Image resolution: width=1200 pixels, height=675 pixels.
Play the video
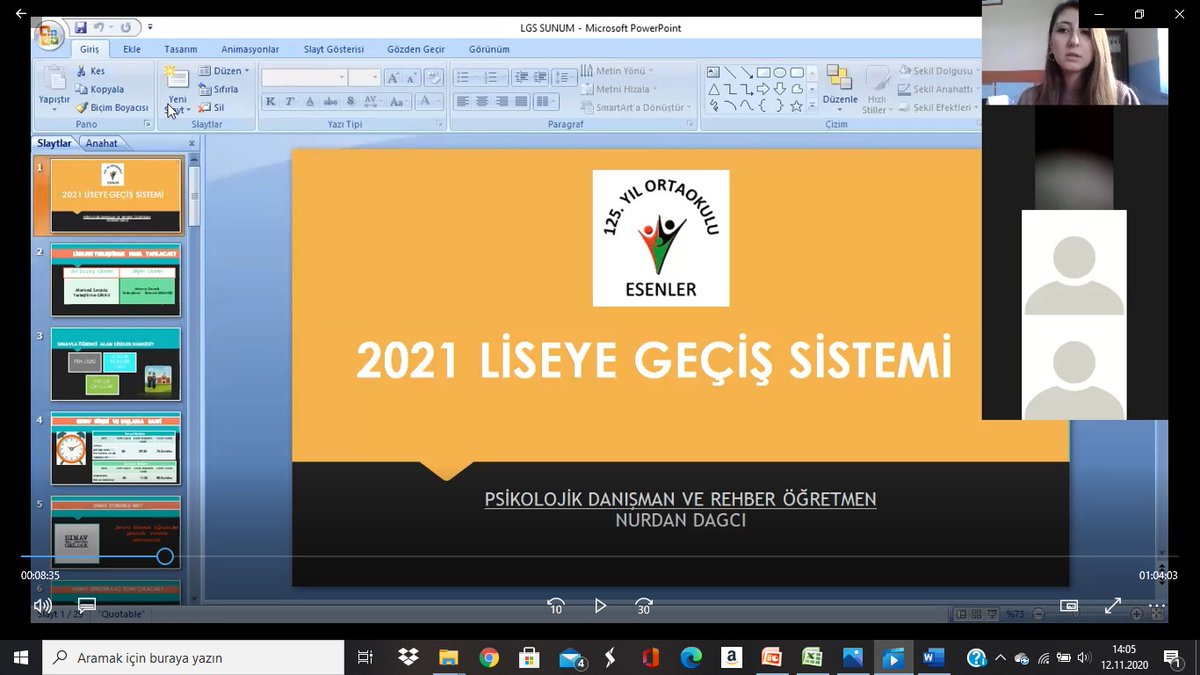click(x=600, y=606)
